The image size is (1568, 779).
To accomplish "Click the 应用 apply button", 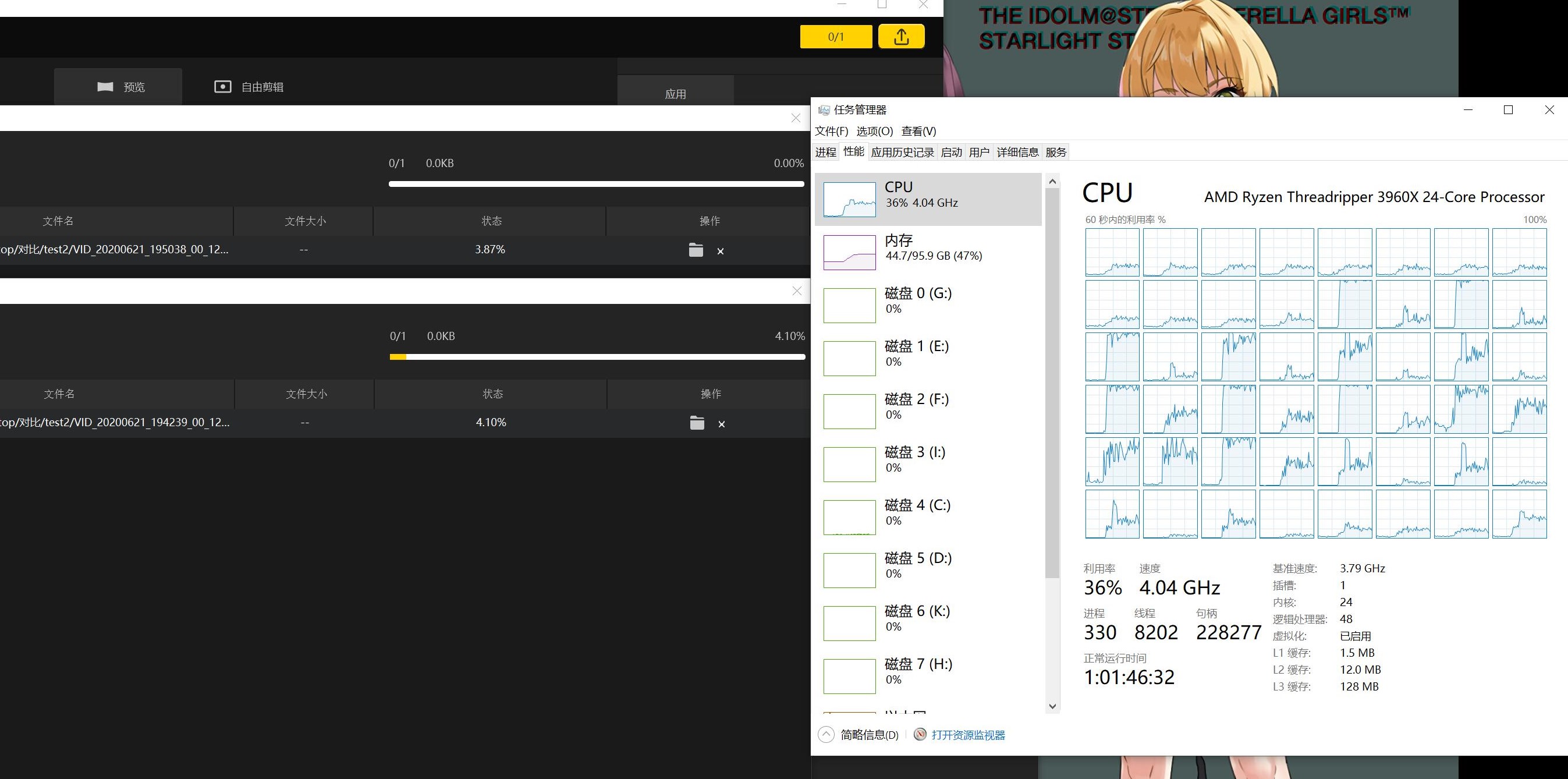I will [675, 94].
